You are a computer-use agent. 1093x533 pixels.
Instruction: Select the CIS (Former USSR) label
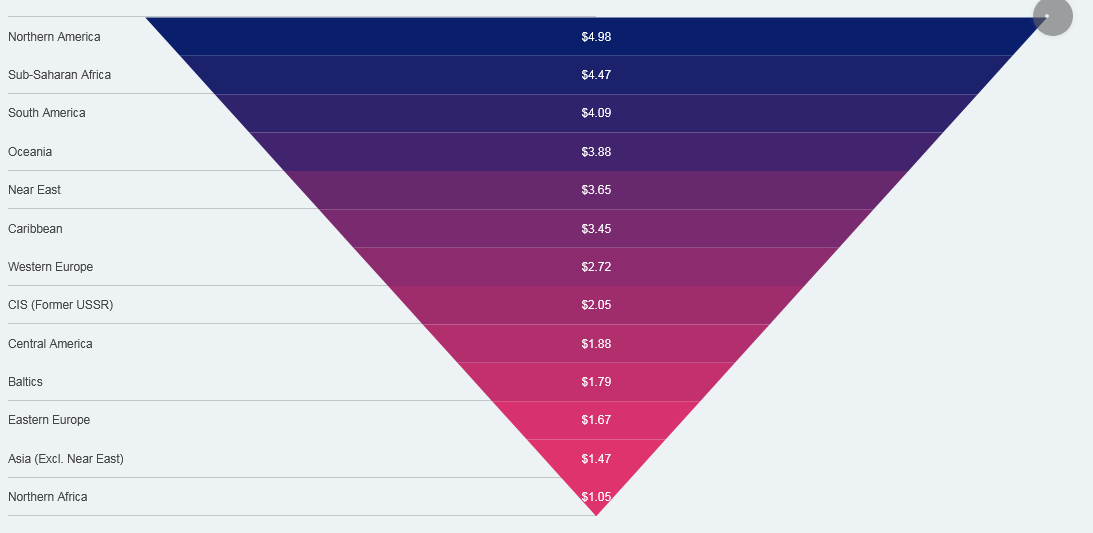pos(60,305)
